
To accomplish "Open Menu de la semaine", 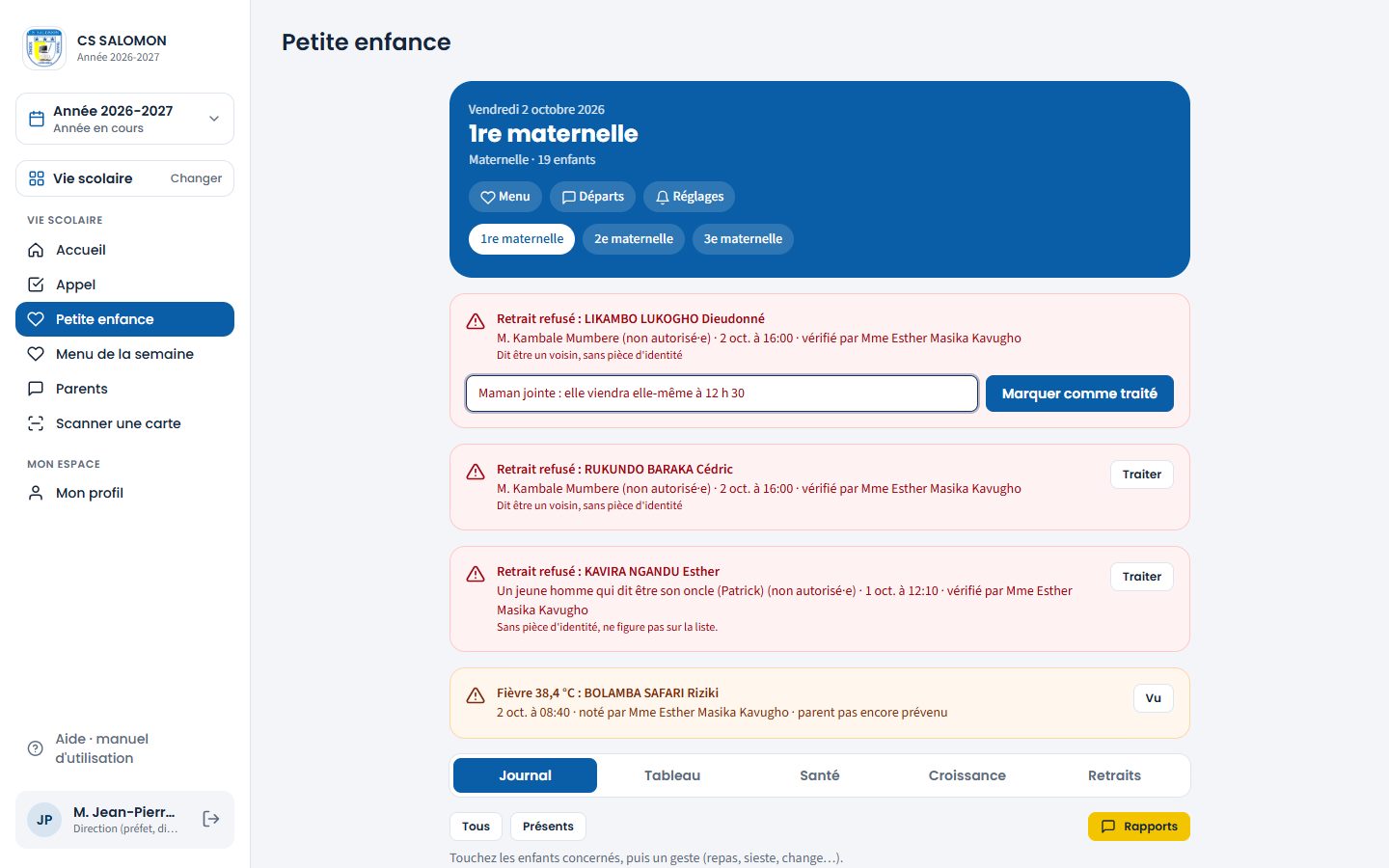I will pyautogui.click(x=124, y=354).
